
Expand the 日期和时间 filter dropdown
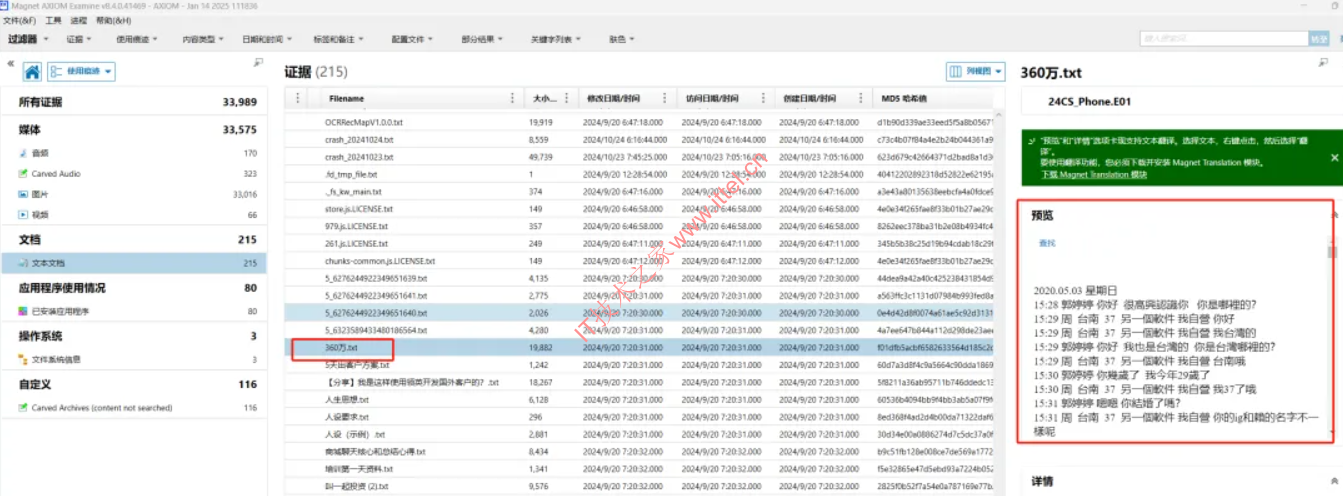266,39
